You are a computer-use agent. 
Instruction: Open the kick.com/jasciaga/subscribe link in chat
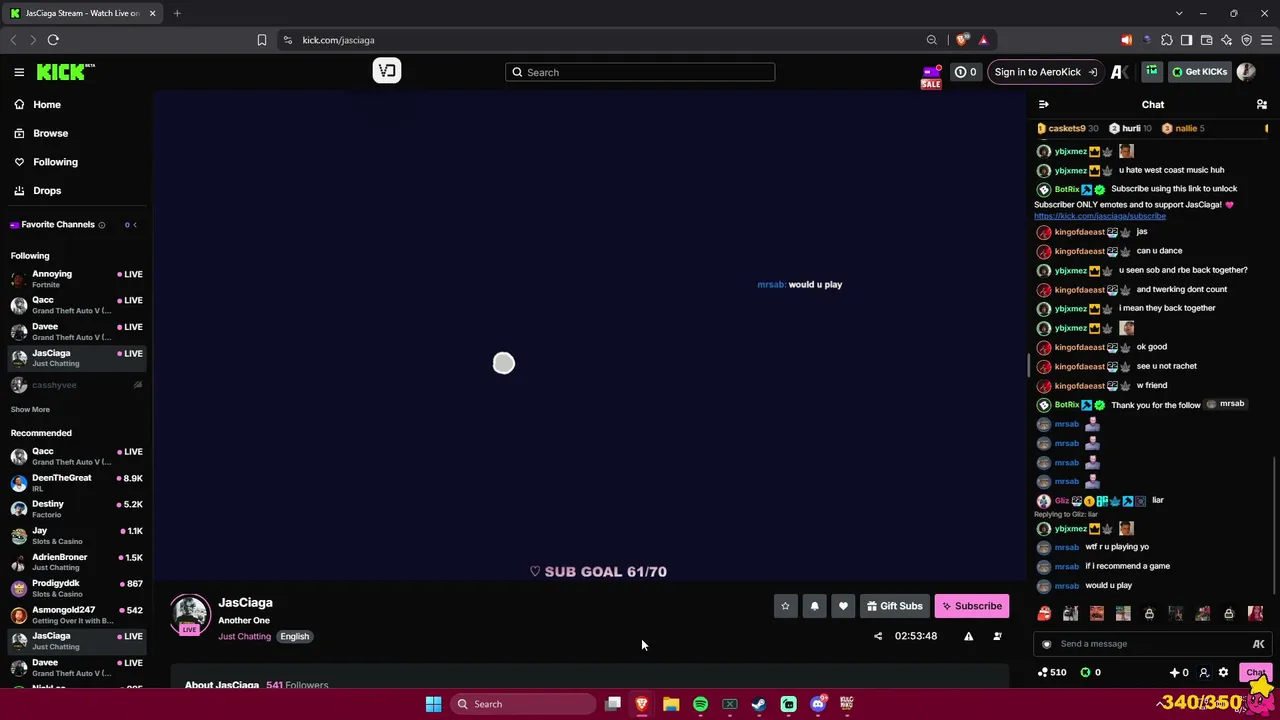[x=1100, y=216]
